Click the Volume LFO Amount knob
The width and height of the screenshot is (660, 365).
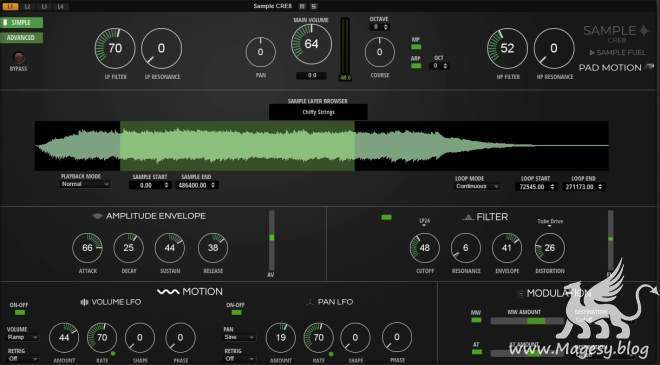pyautogui.click(x=64, y=338)
